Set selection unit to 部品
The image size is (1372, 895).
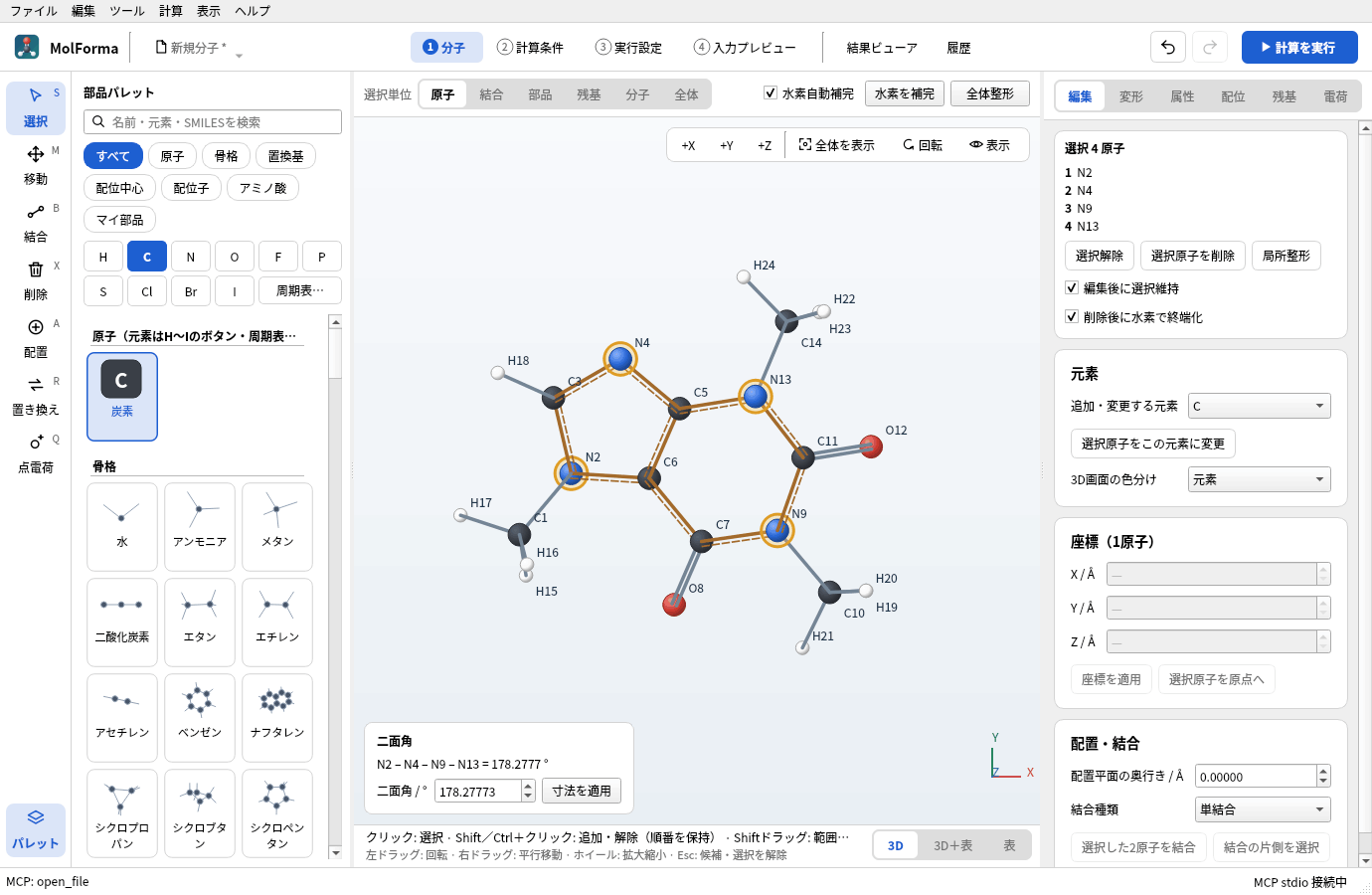click(x=540, y=94)
